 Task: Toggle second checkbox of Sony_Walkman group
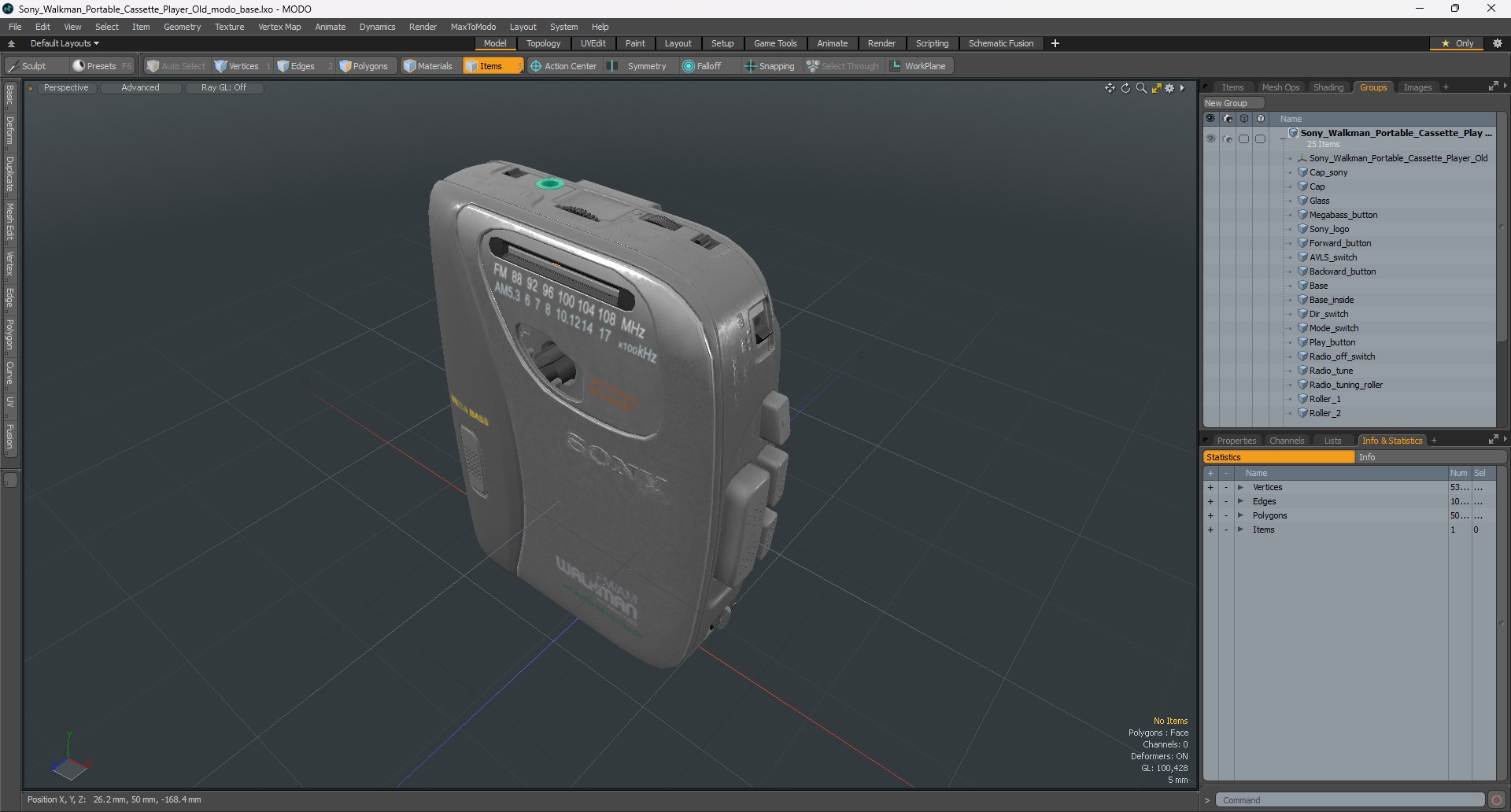pos(1260,138)
